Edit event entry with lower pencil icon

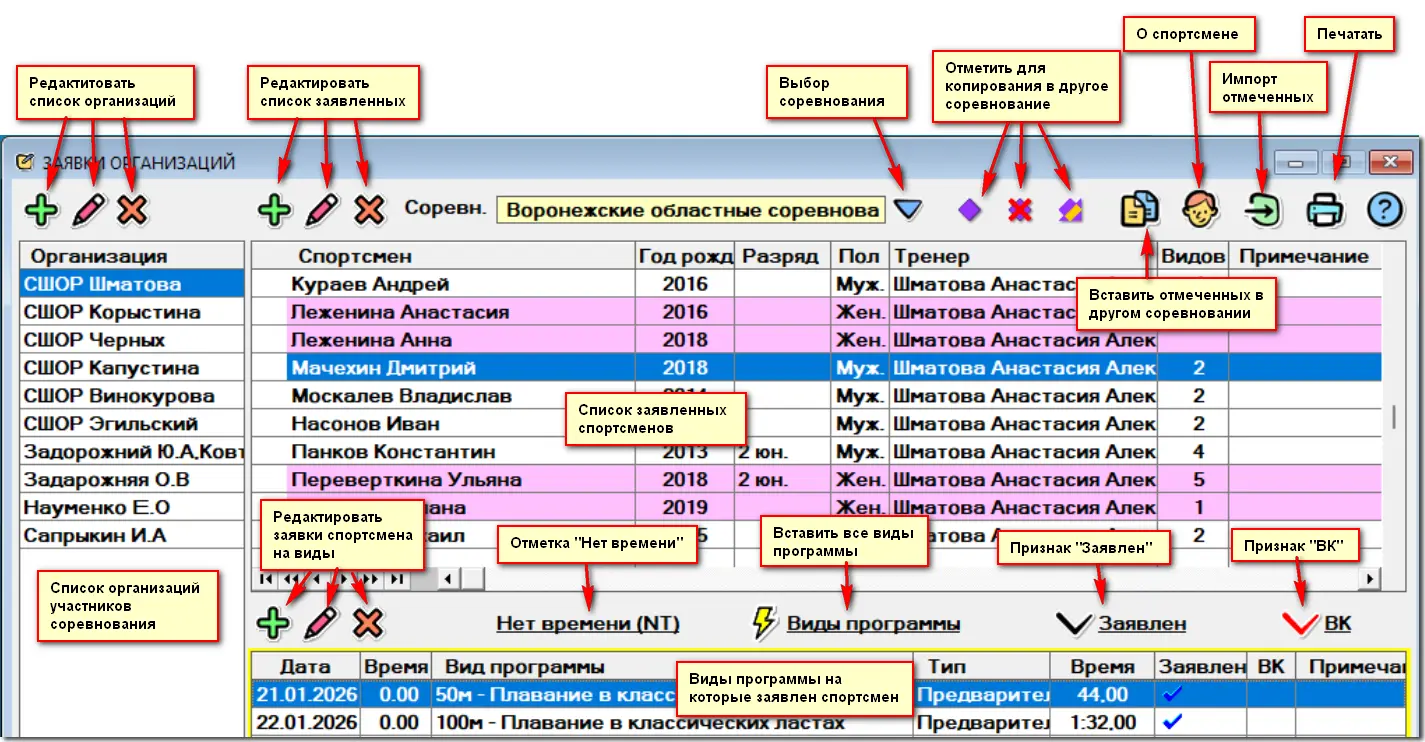[x=321, y=624]
